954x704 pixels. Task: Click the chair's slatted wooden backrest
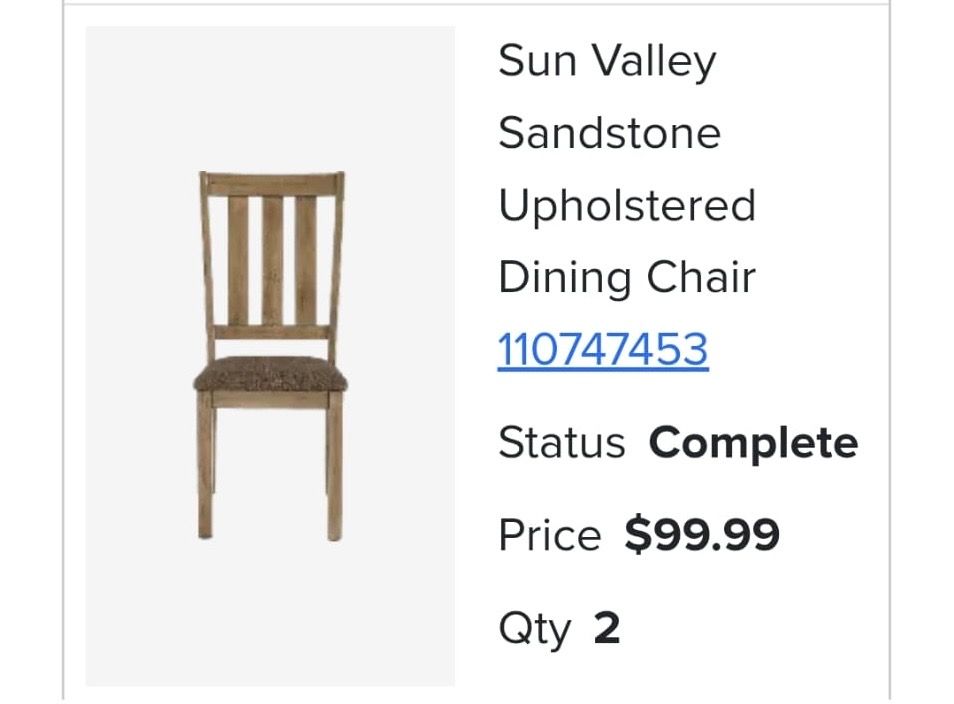click(x=271, y=256)
